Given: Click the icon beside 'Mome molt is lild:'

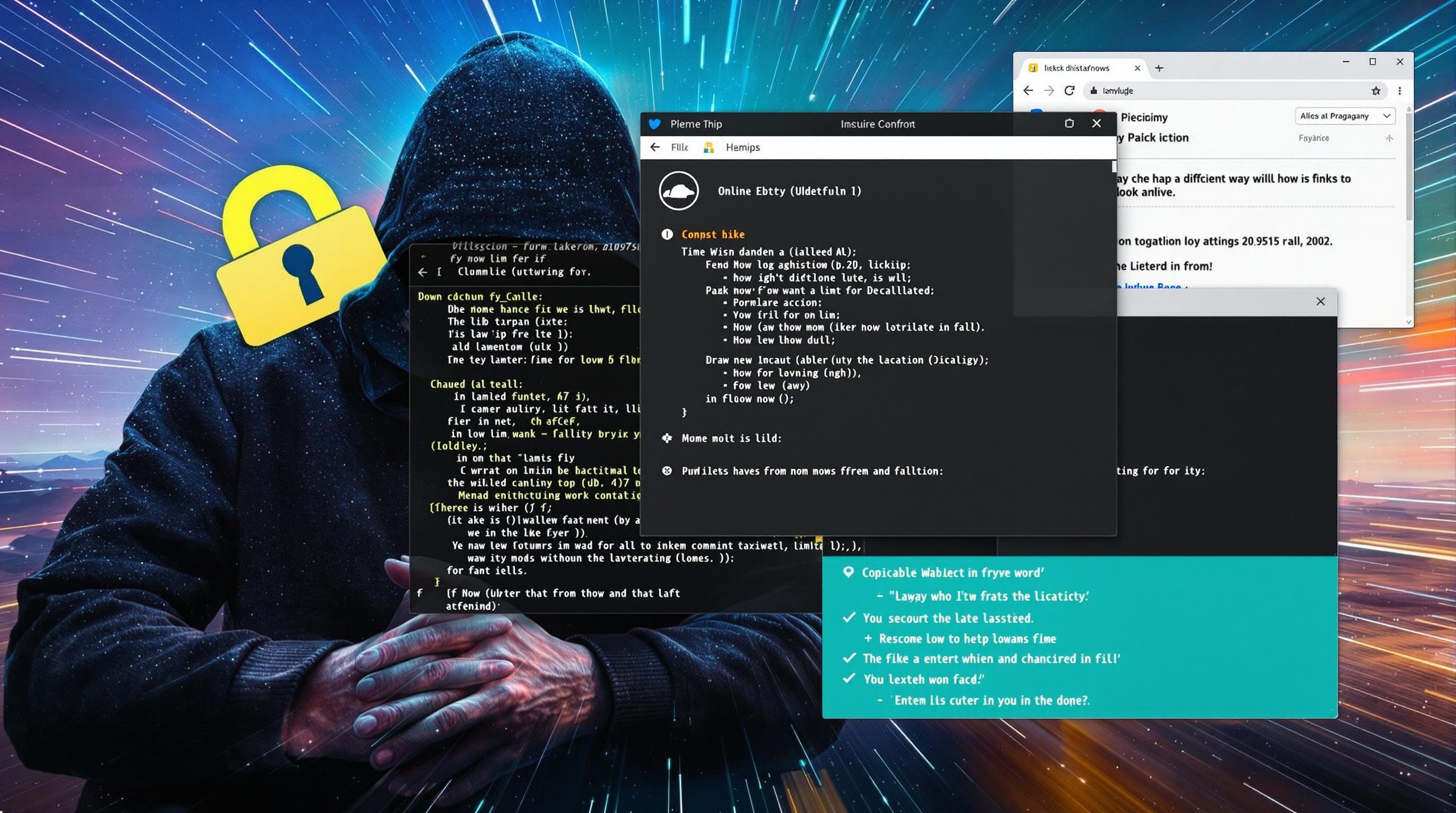Looking at the screenshot, I should [x=667, y=438].
